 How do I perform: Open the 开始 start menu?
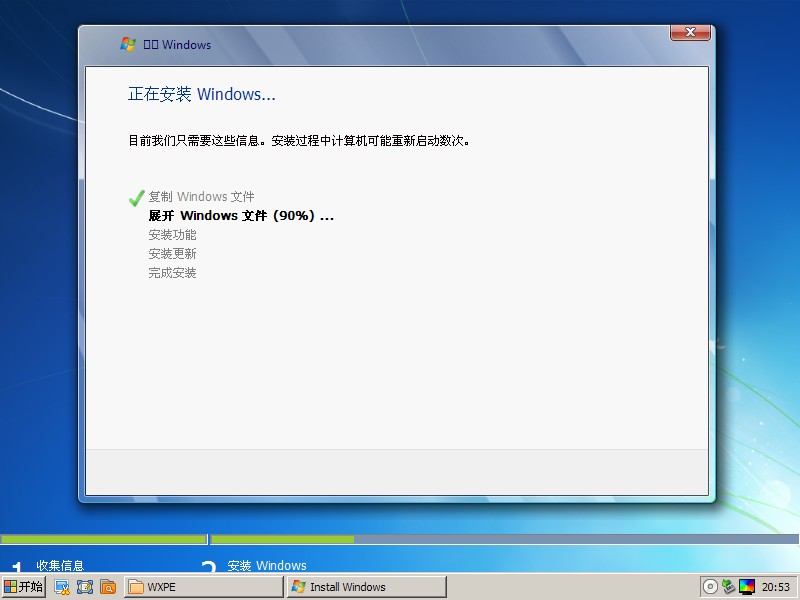pos(23,587)
